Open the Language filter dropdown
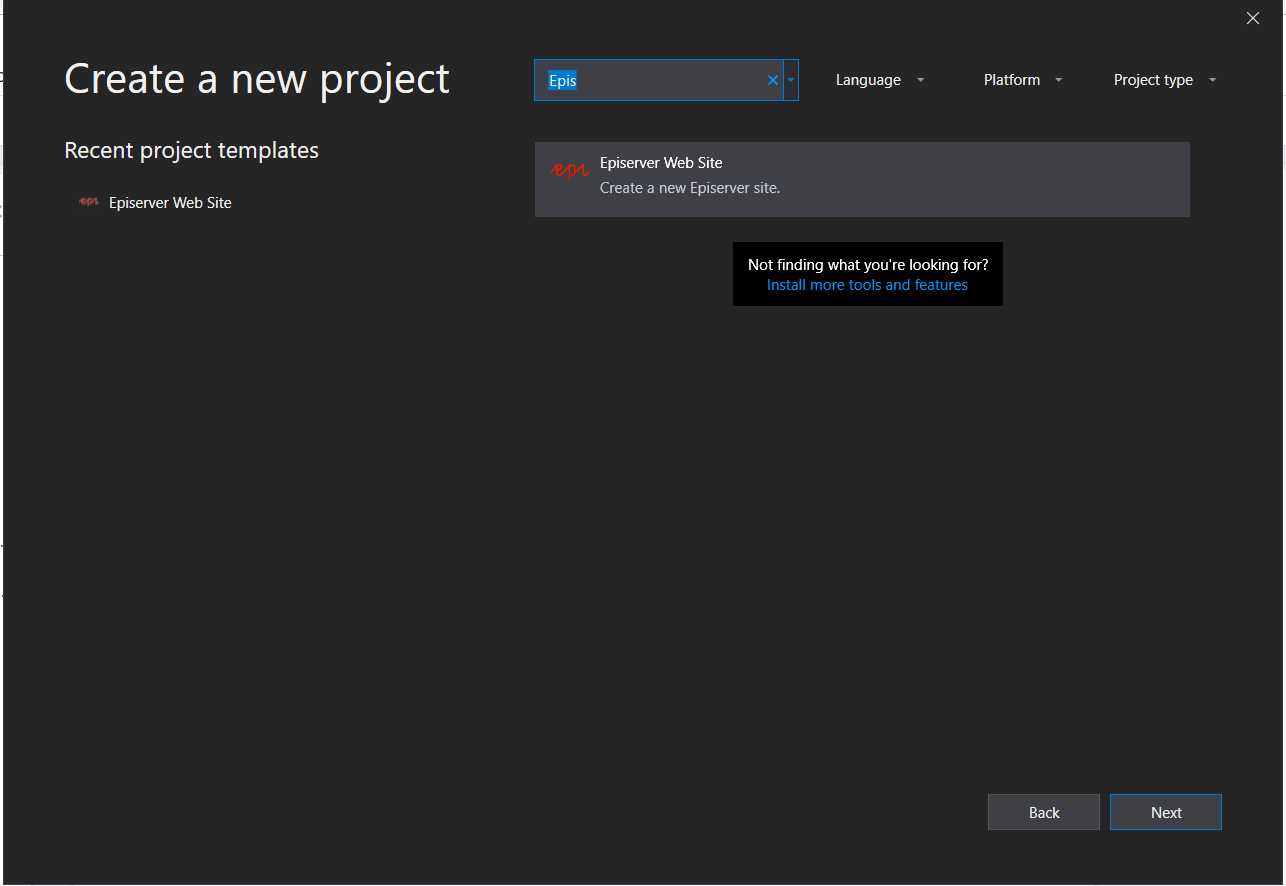This screenshot has width=1286, height=886. [x=868, y=80]
